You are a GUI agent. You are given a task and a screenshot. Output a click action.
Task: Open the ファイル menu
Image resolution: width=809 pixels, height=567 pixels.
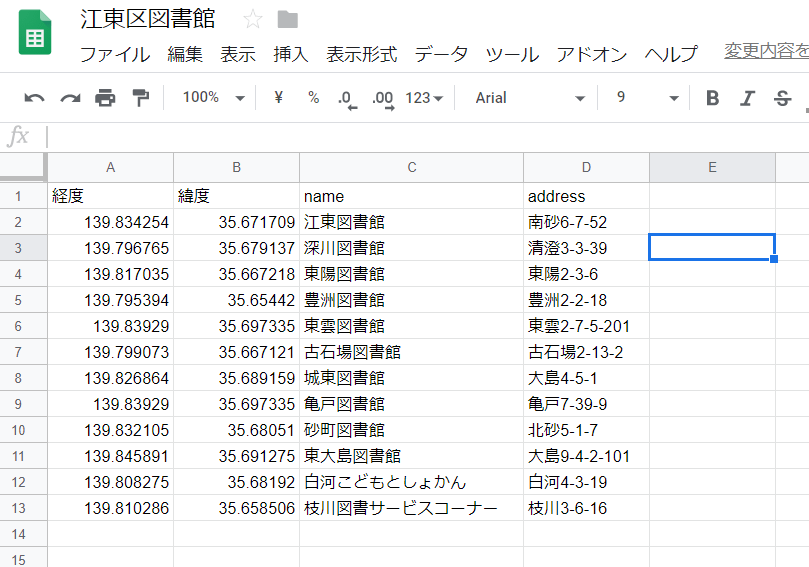[115, 54]
